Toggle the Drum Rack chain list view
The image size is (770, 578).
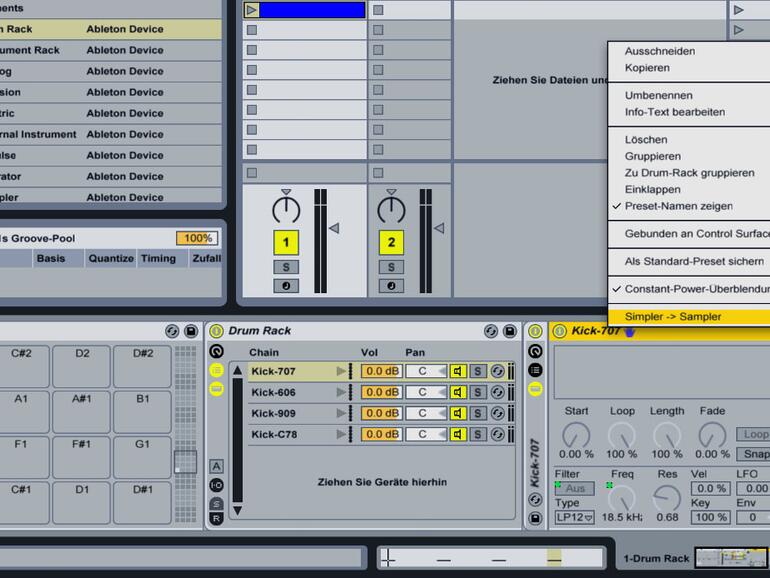click(216, 370)
